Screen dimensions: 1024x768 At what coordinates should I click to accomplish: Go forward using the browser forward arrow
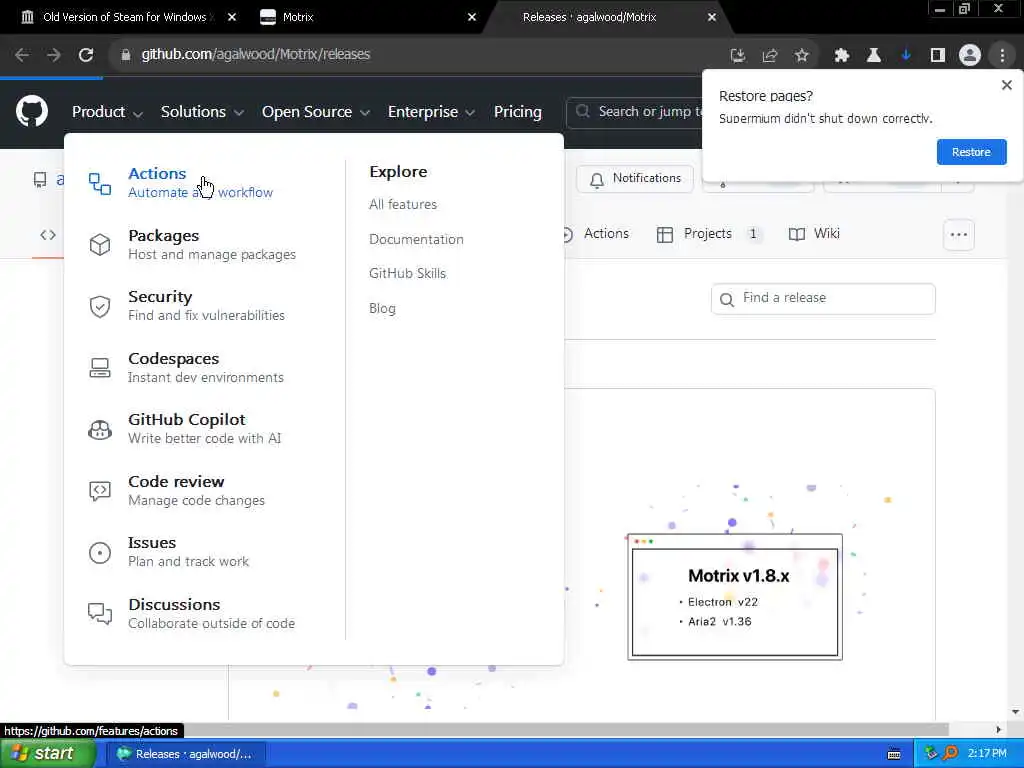(x=54, y=55)
